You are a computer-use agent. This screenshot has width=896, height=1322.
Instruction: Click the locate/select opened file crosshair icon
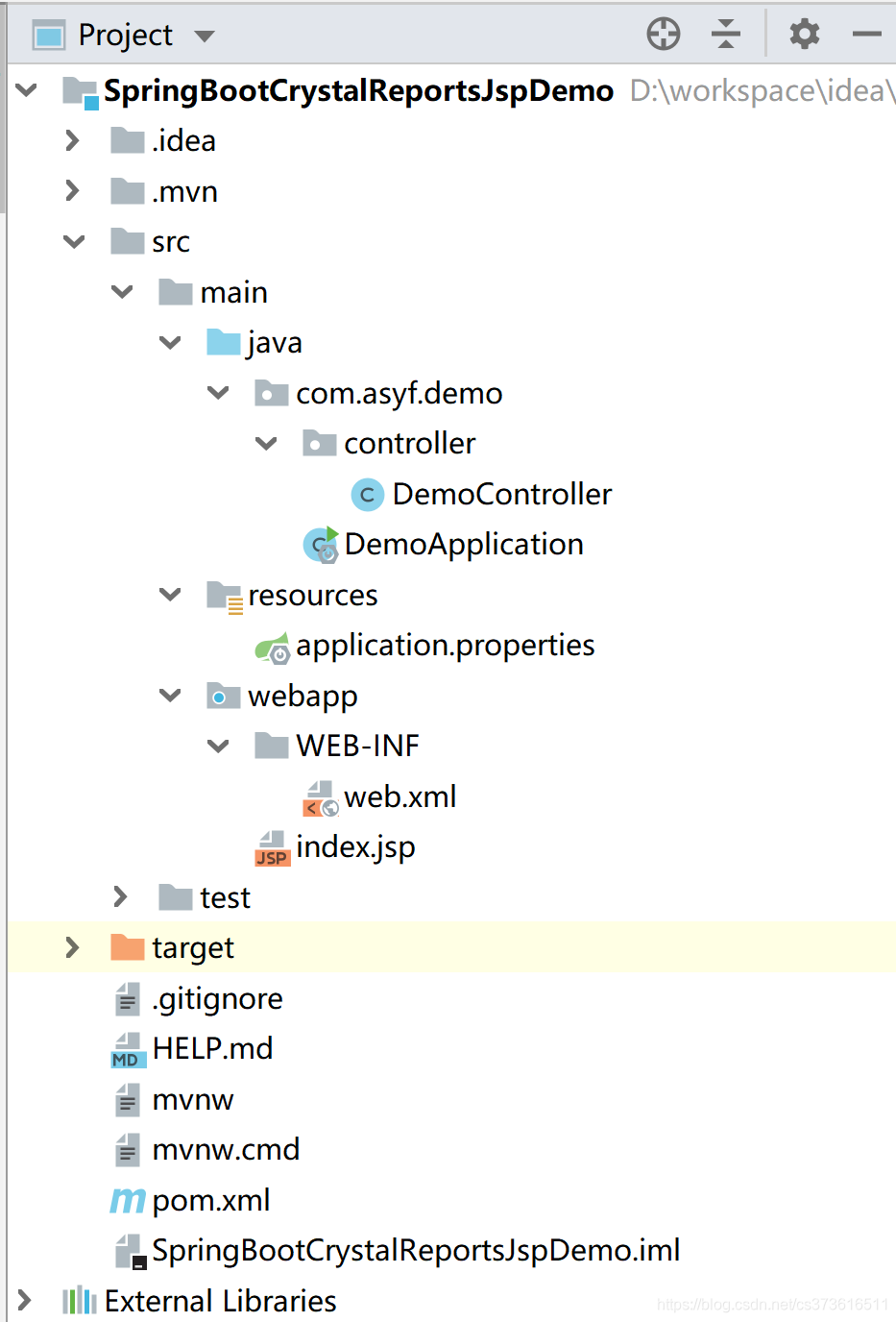click(x=664, y=34)
